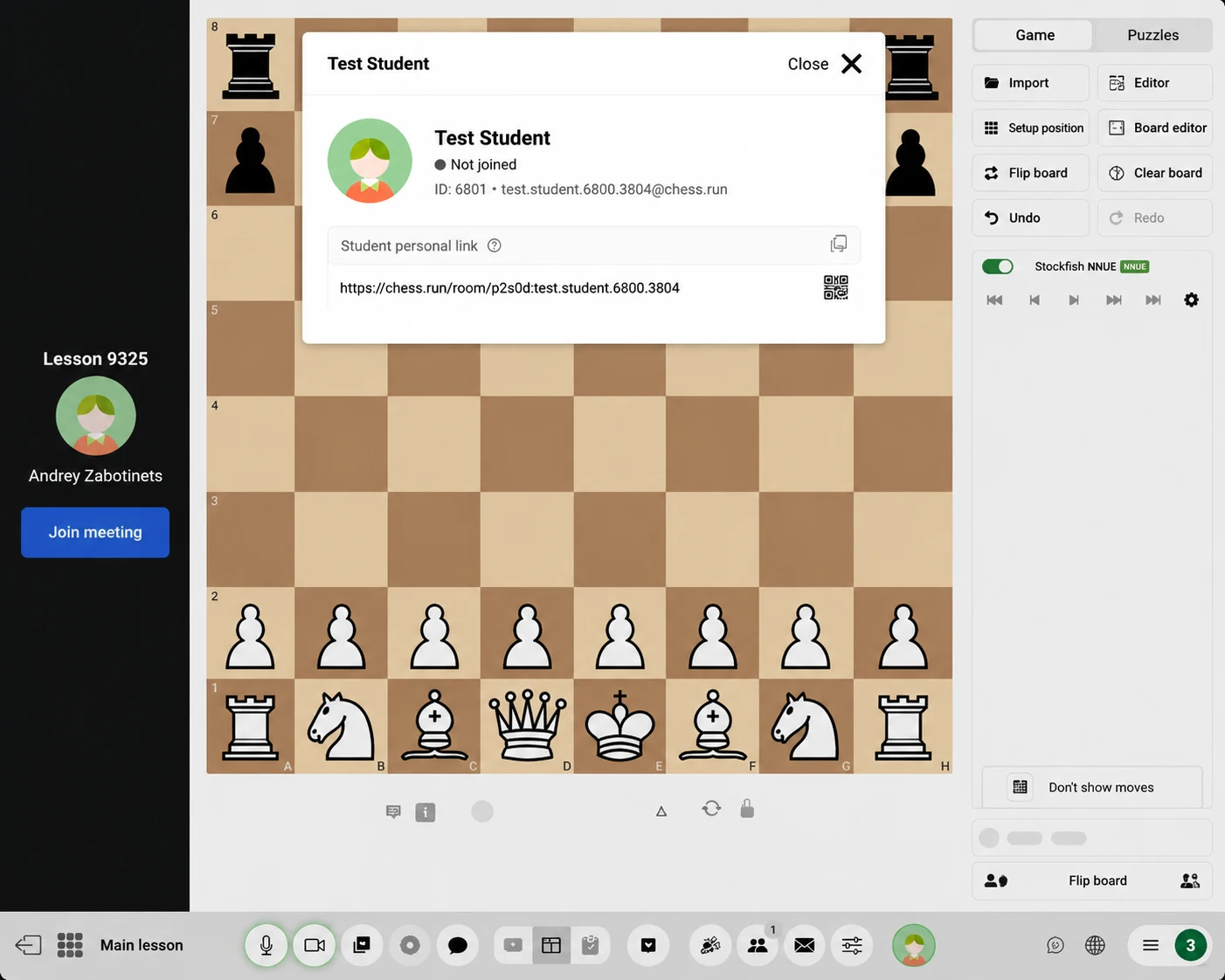
Task: Open the participants list icon
Action: tap(758, 945)
